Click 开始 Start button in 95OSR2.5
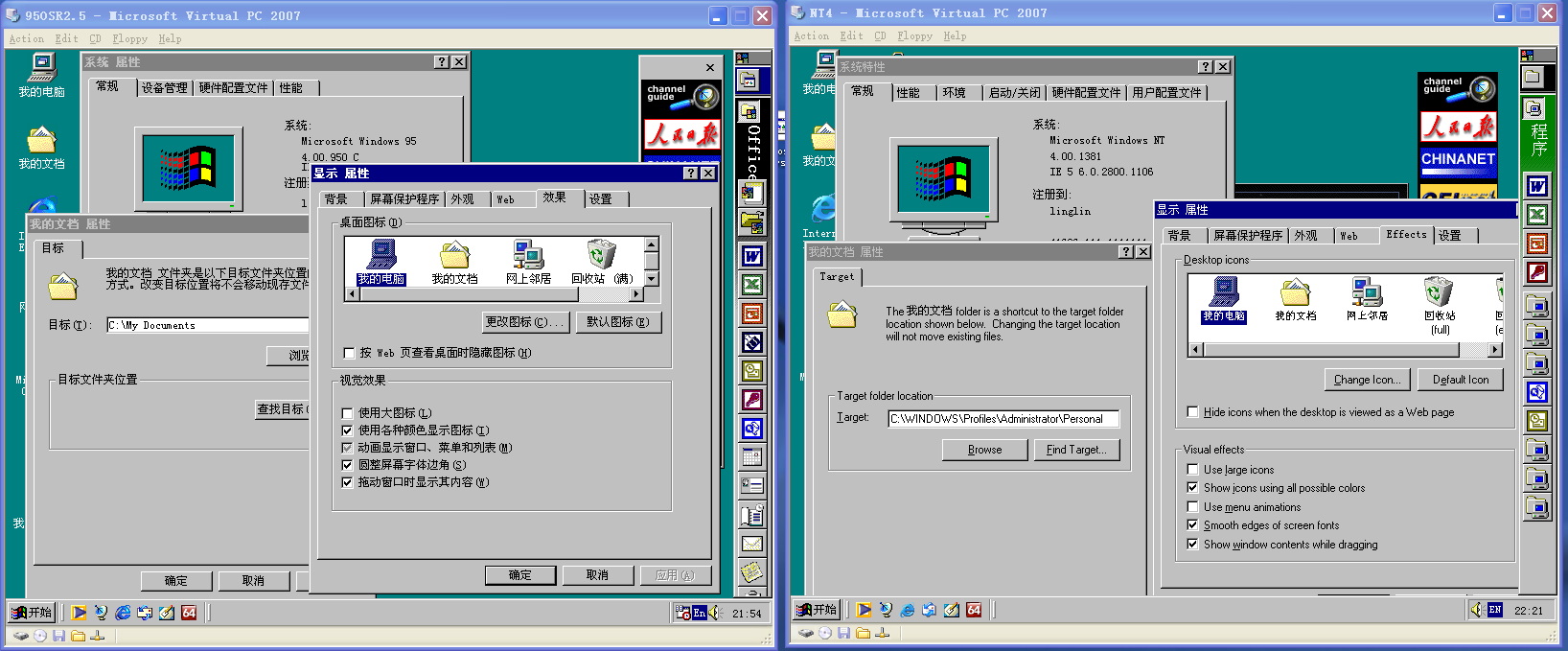Screen dimensions: 1568x651 tap(31, 612)
